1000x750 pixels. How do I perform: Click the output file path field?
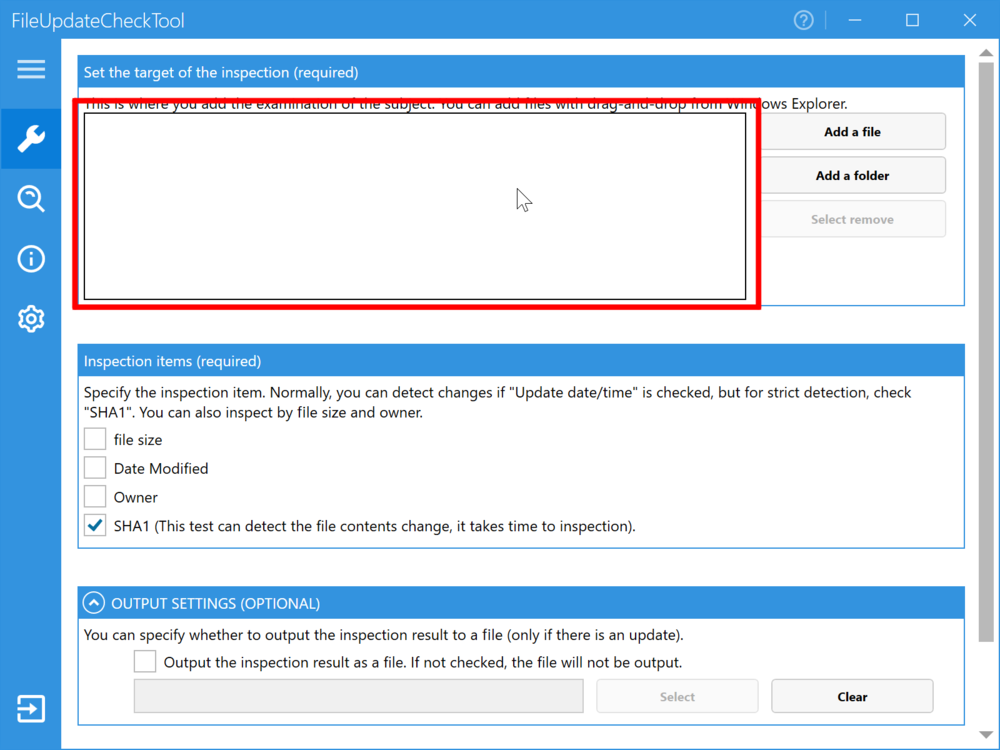(x=358, y=697)
